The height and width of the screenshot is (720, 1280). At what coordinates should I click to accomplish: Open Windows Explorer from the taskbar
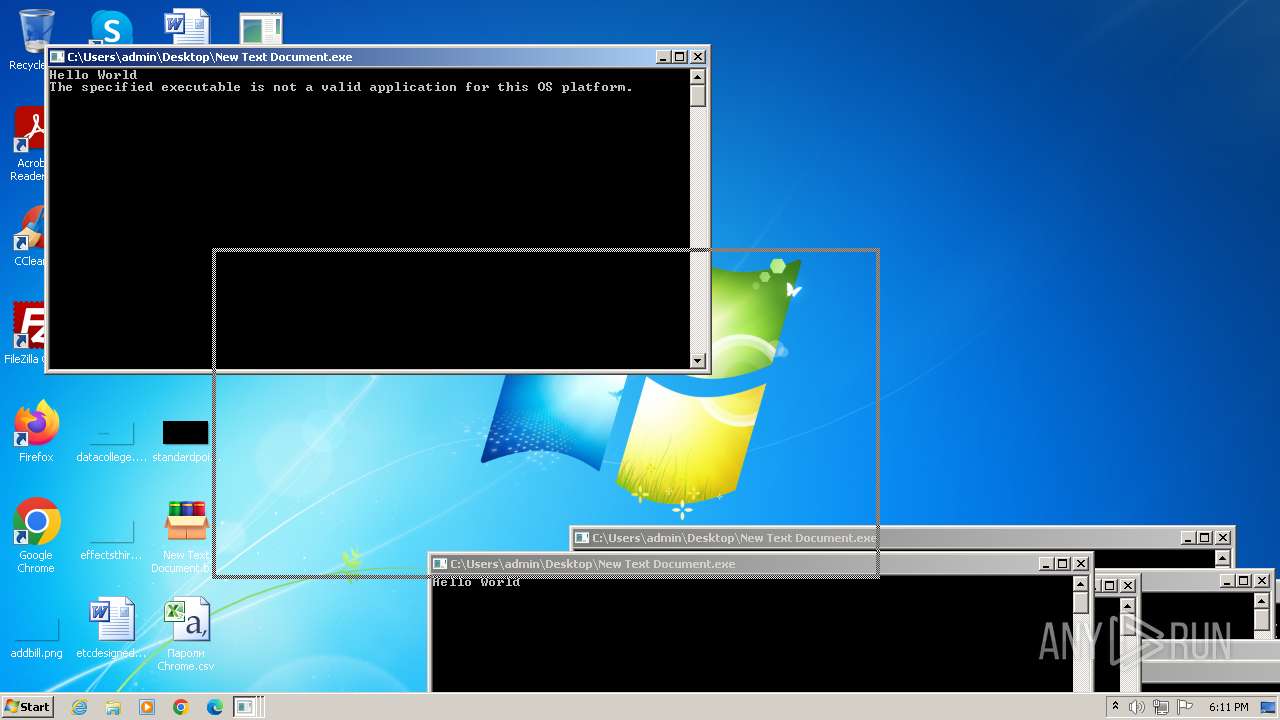(113, 707)
